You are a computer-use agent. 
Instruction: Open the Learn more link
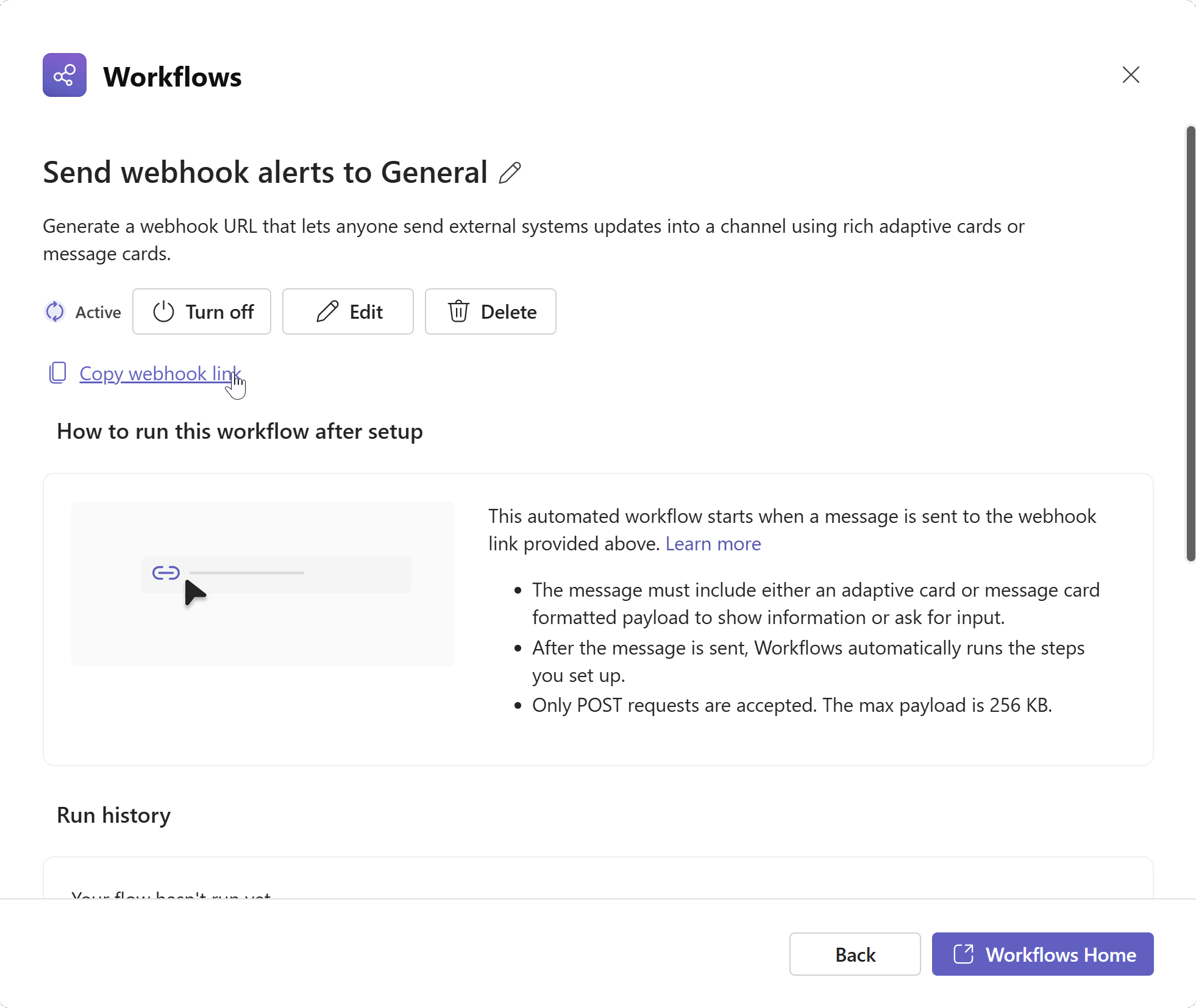(713, 543)
